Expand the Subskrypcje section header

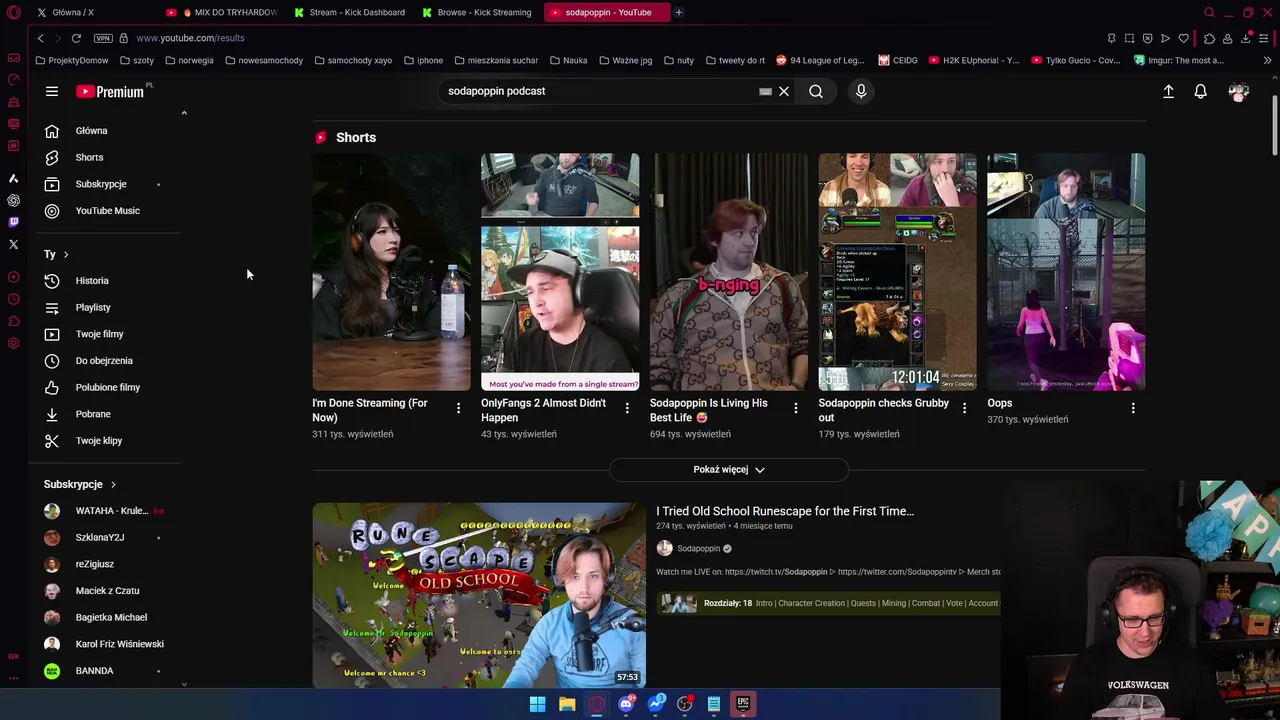tap(80, 484)
